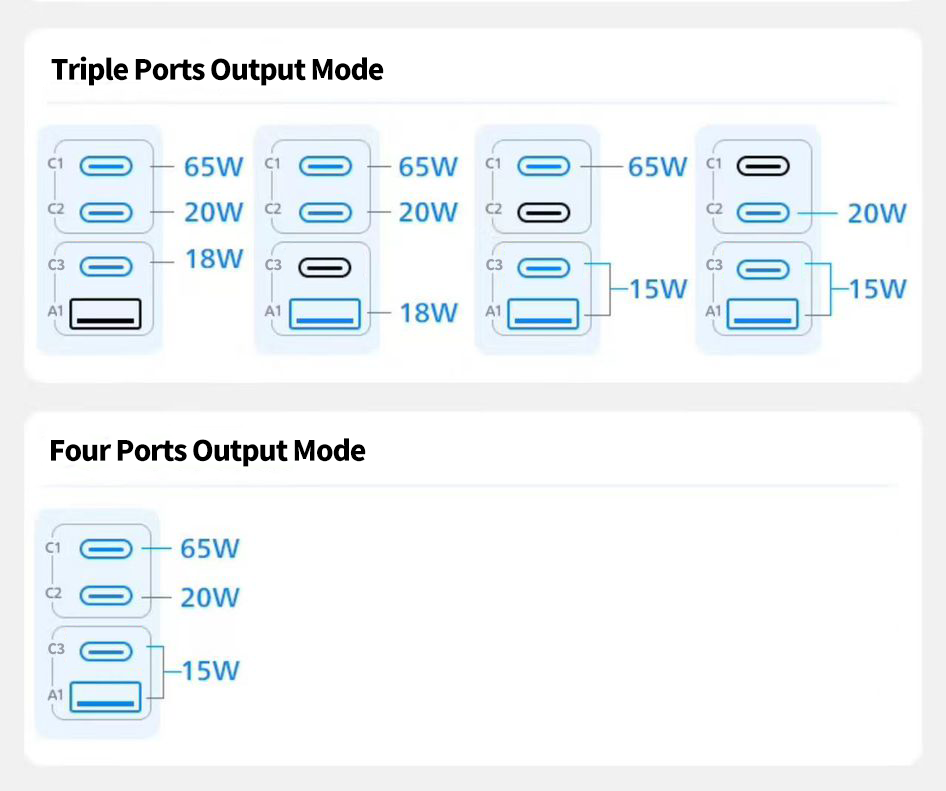Click the 65W label in the four ports diagram
Viewport: 946px width, 791px height.
click(210, 548)
